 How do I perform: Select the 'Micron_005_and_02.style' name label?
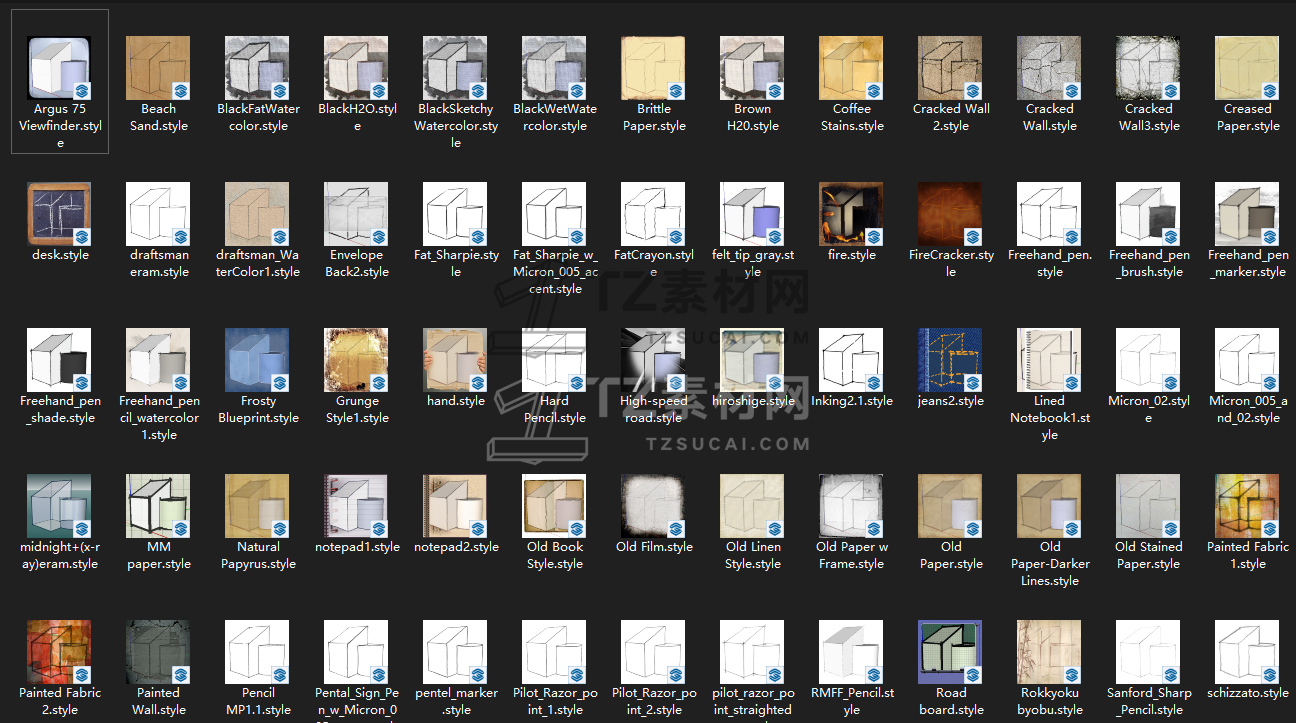pyautogui.click(x=1248, y=409)
